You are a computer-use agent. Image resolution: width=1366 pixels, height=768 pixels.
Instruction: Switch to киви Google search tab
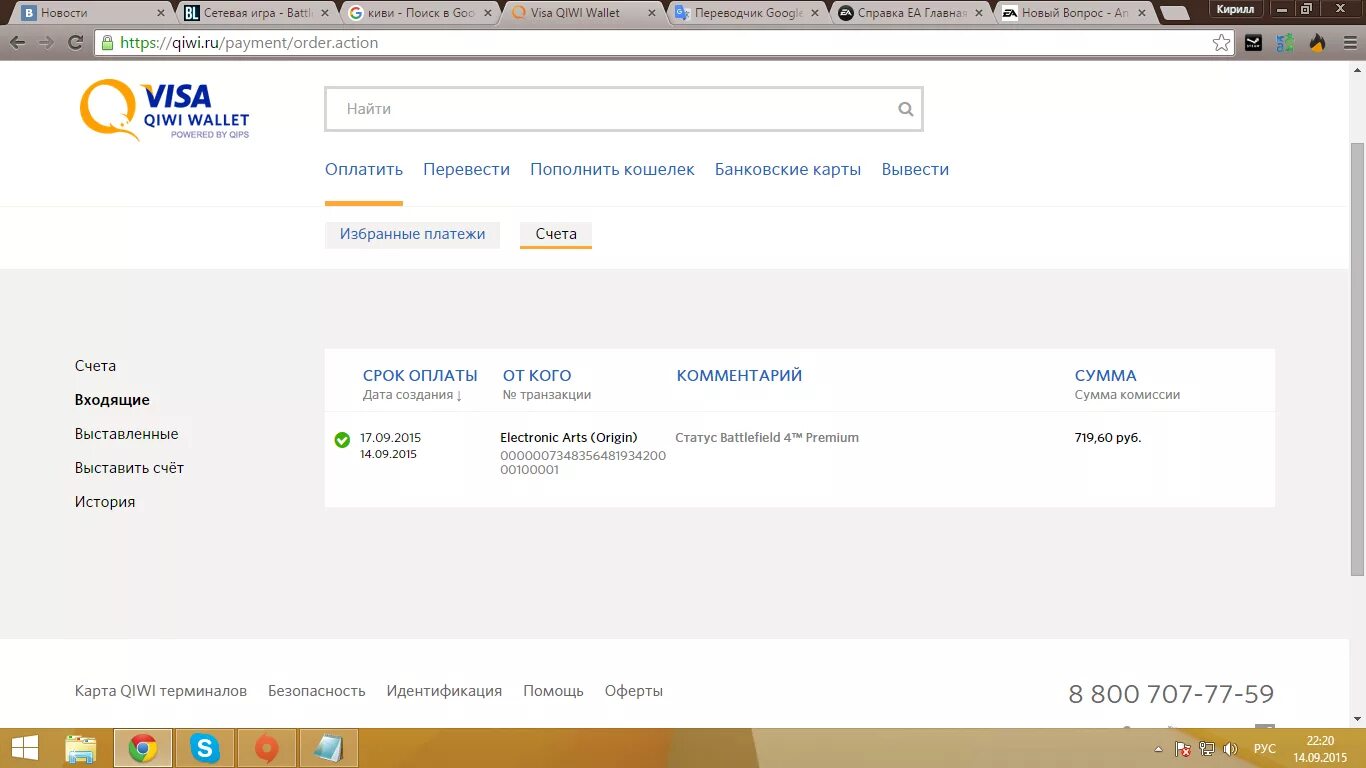tap(418, 13)
